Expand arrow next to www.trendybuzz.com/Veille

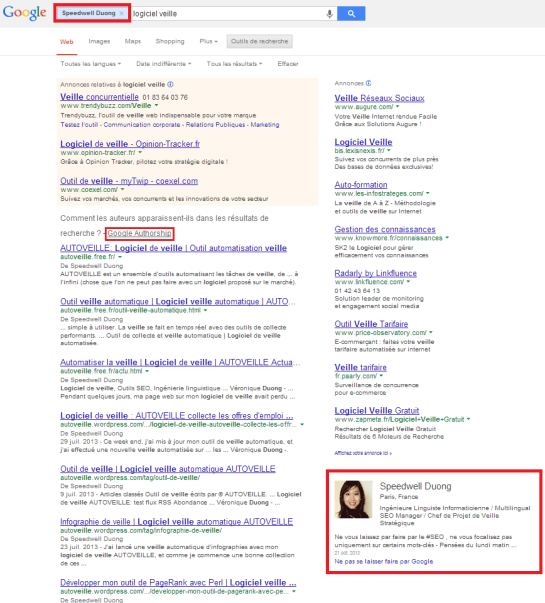click(157, 105)
